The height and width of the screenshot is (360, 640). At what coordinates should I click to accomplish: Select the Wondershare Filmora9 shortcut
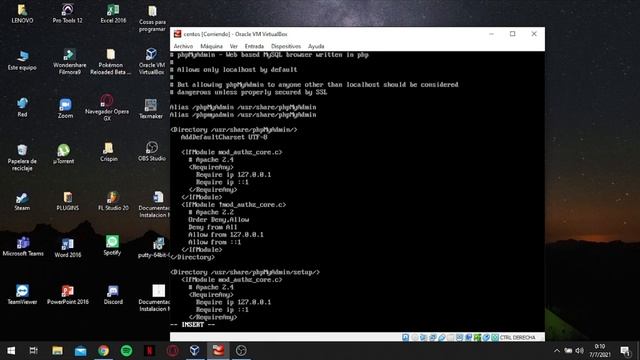pos(69,62)
